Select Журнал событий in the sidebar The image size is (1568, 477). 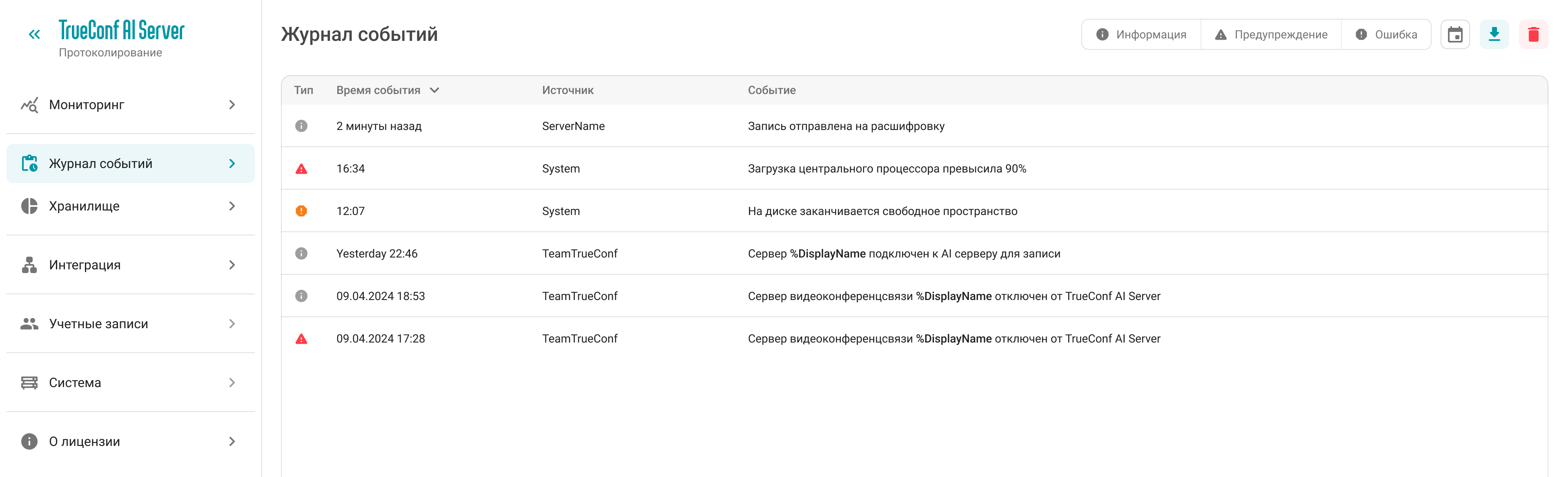(x=130, y=163)
